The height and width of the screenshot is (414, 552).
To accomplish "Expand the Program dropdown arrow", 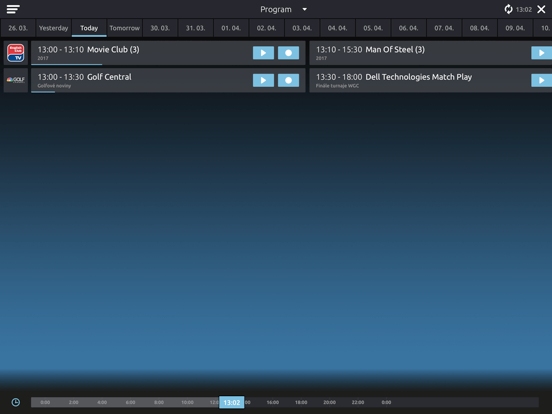I will [305, 9].
